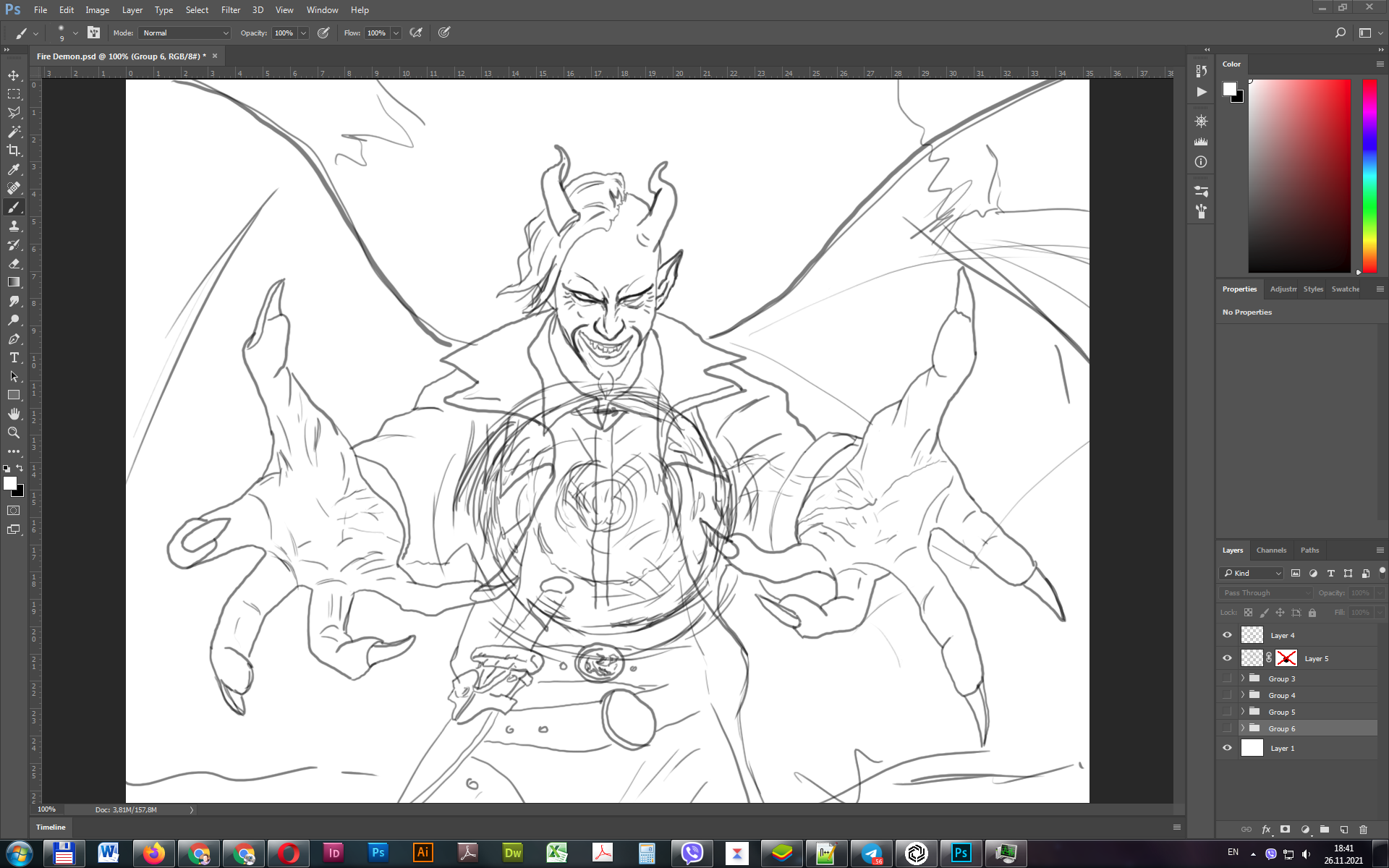
Task: Open the Flow slider dropdown
Action: click(396, 33)
